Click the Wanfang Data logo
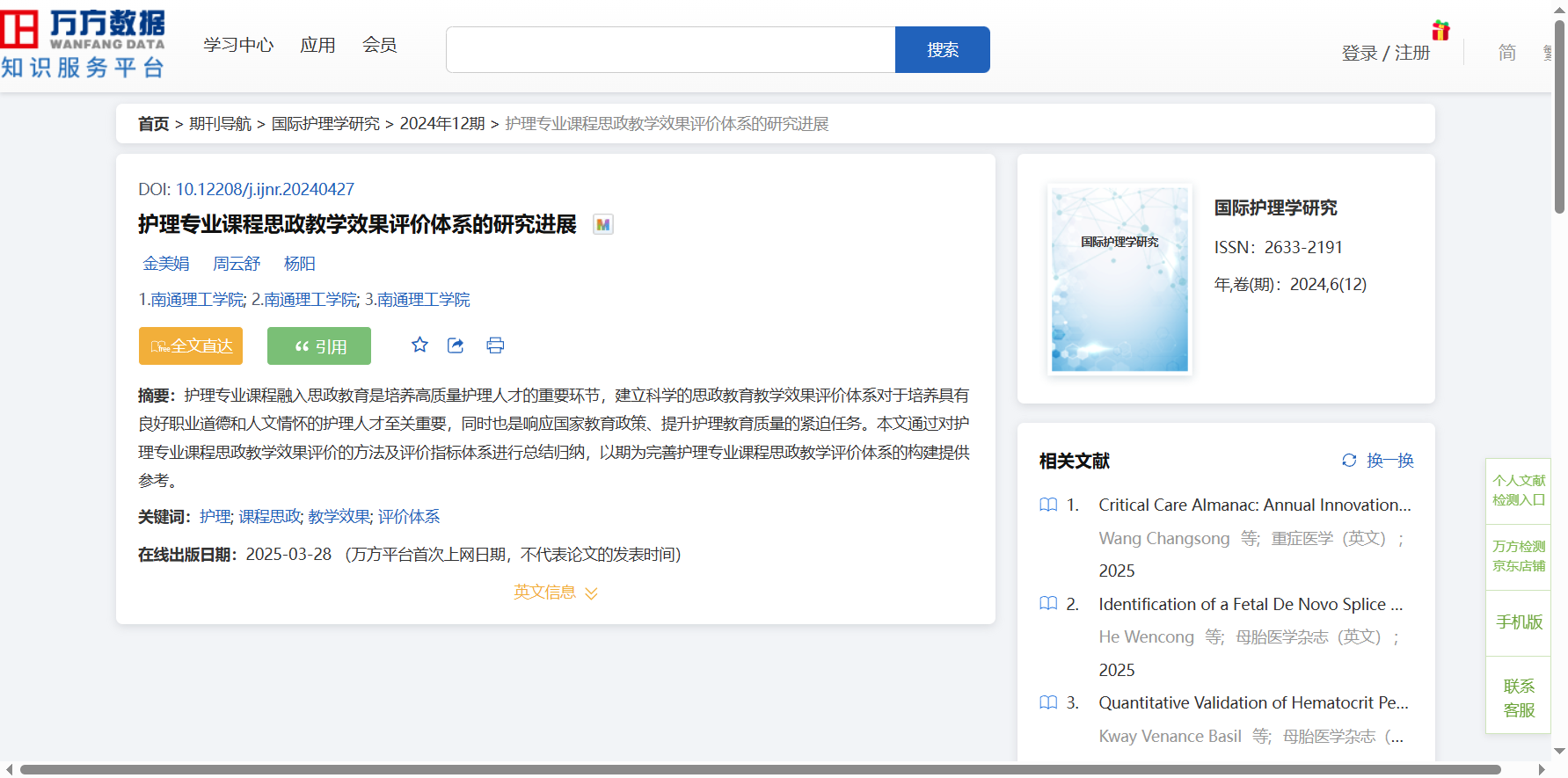This screenshot has width=1568, height=778. coord(84,44)
